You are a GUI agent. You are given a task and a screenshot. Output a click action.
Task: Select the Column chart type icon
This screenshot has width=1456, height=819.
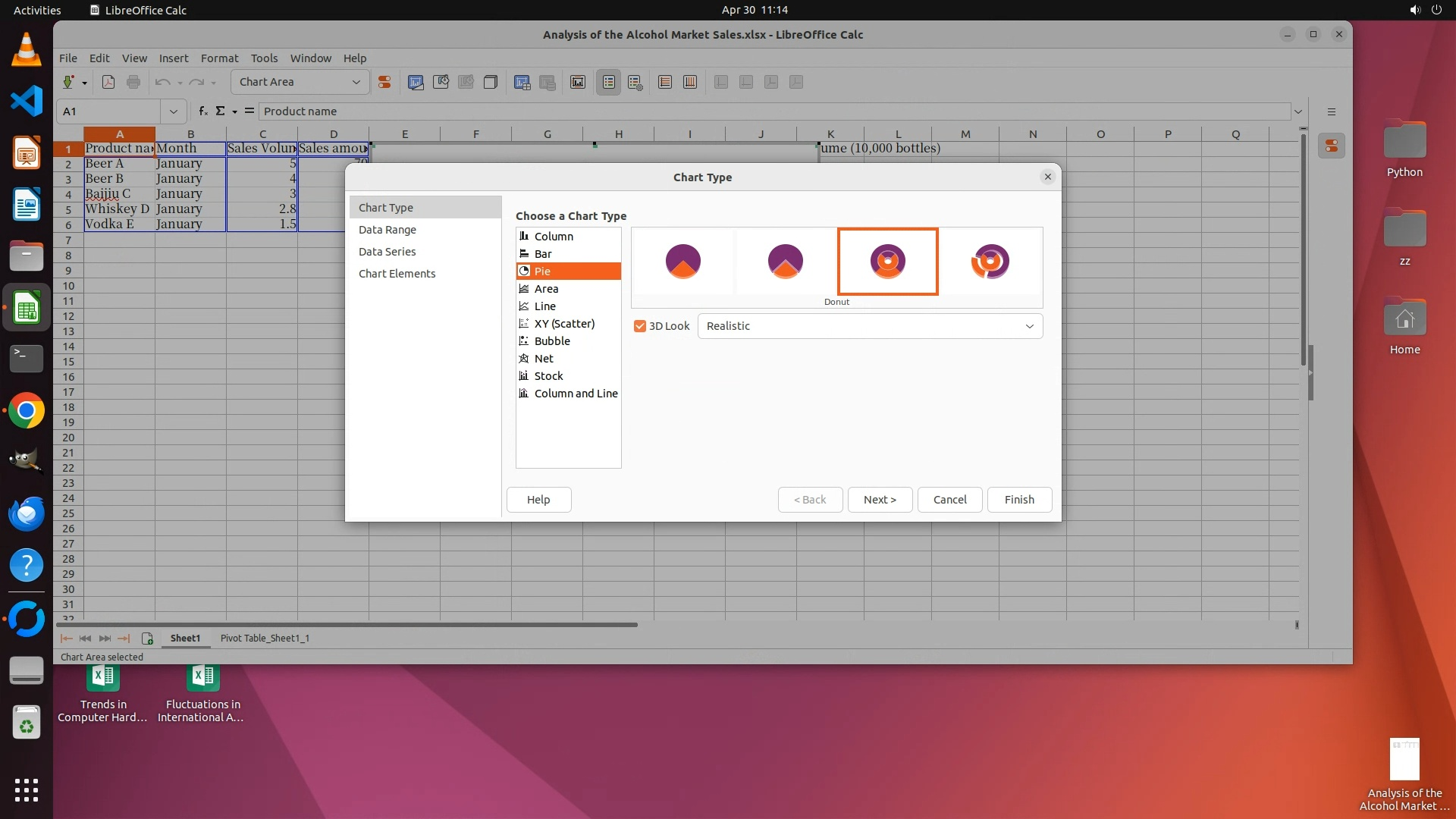[x=523, y=236]
